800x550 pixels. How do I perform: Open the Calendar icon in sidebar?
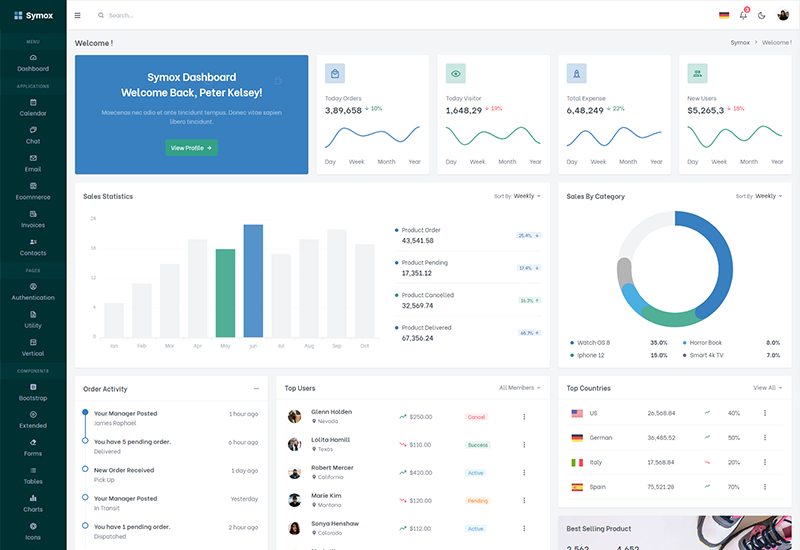point(33,102)
